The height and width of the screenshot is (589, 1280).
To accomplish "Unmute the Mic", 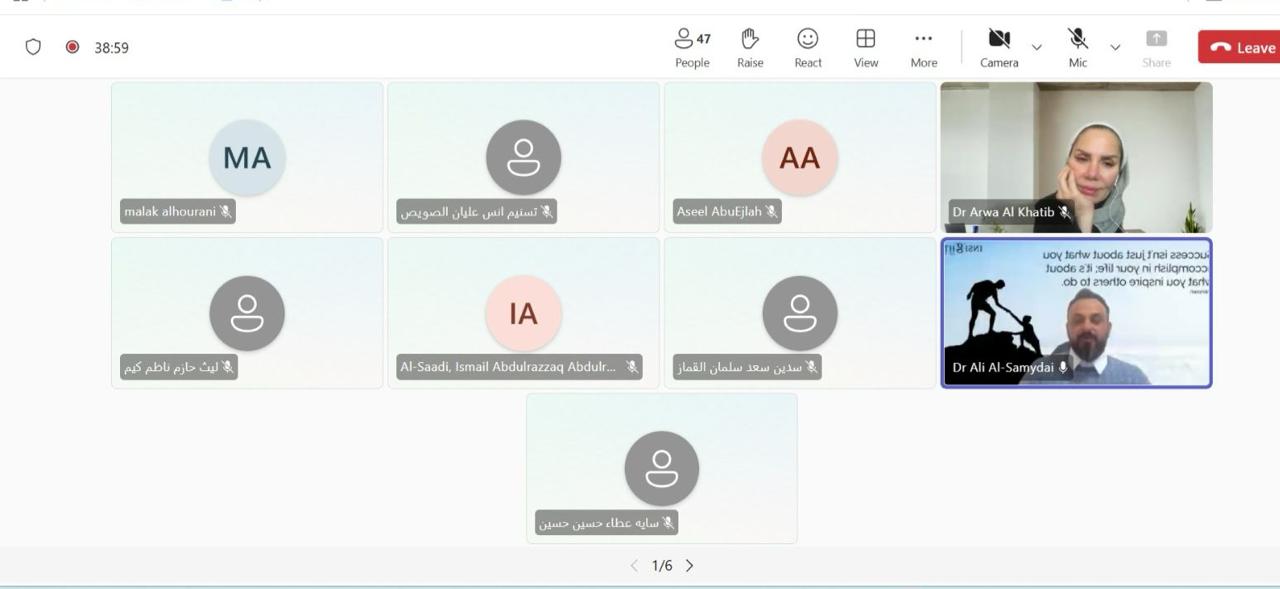I will [x=1078, y=47].
